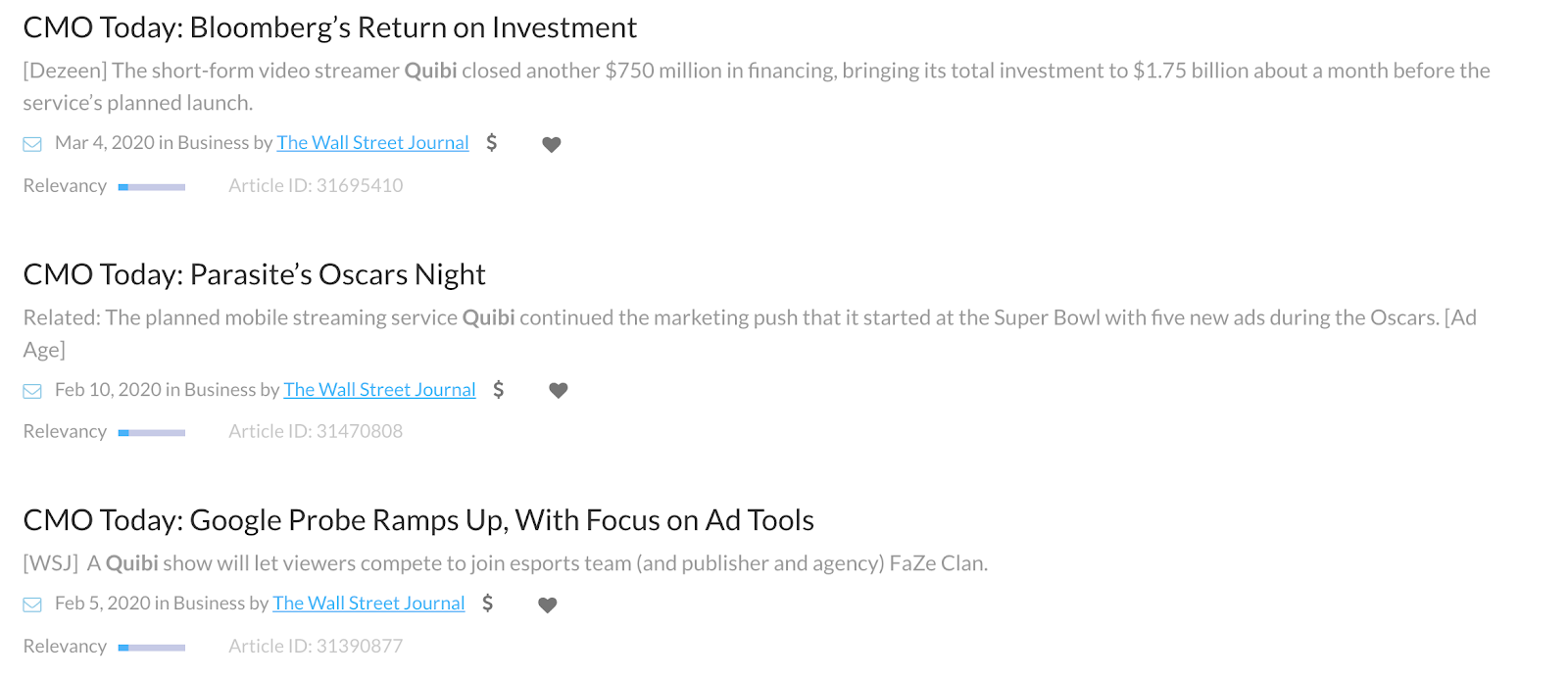Open CMO Today: Bloomberg's Return on Investment headline
1568x678 pixels.
point(330,27)
